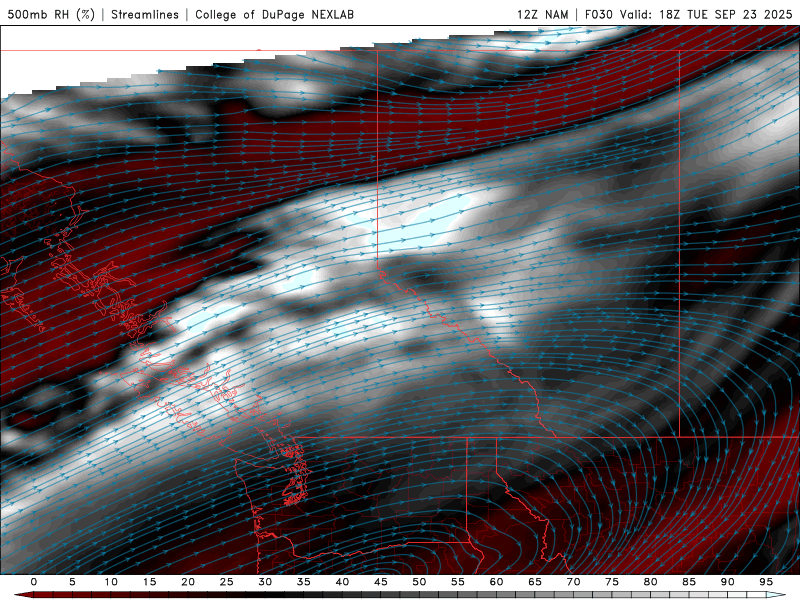800x600 pixels.
Task: Select the 75 value on the color scale
Action: 612,582
